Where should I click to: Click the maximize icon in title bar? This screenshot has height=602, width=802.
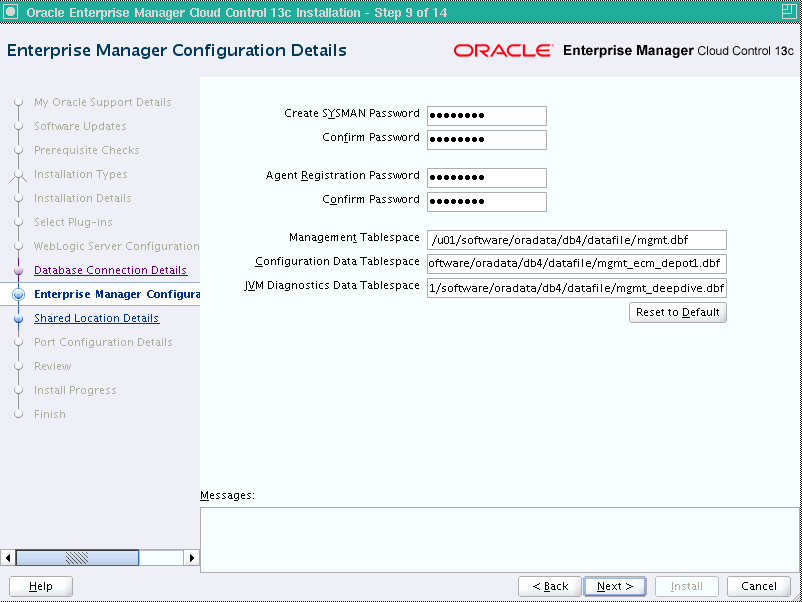pyautogui.click(x=790, y=11)
